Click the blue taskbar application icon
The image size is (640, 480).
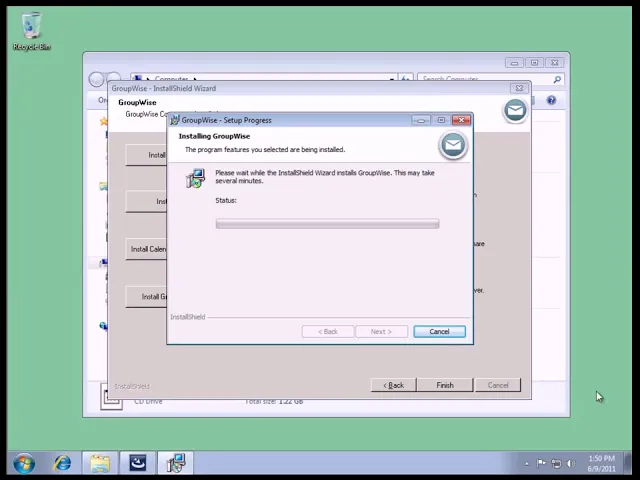138,463
